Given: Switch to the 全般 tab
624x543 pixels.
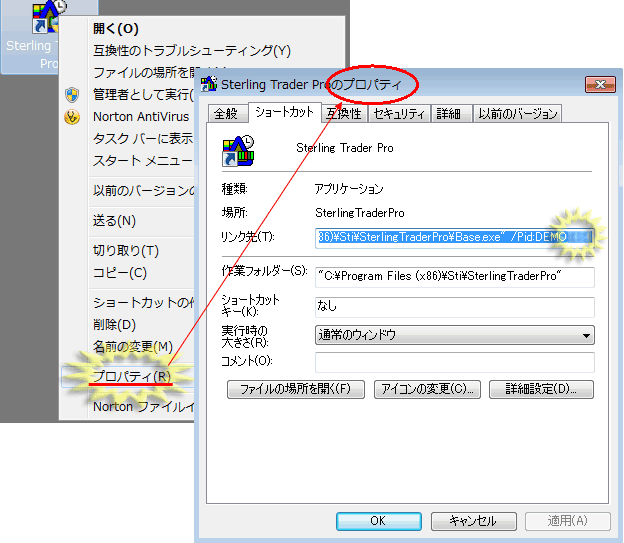Looking at the screenshot, I should 226,114.
